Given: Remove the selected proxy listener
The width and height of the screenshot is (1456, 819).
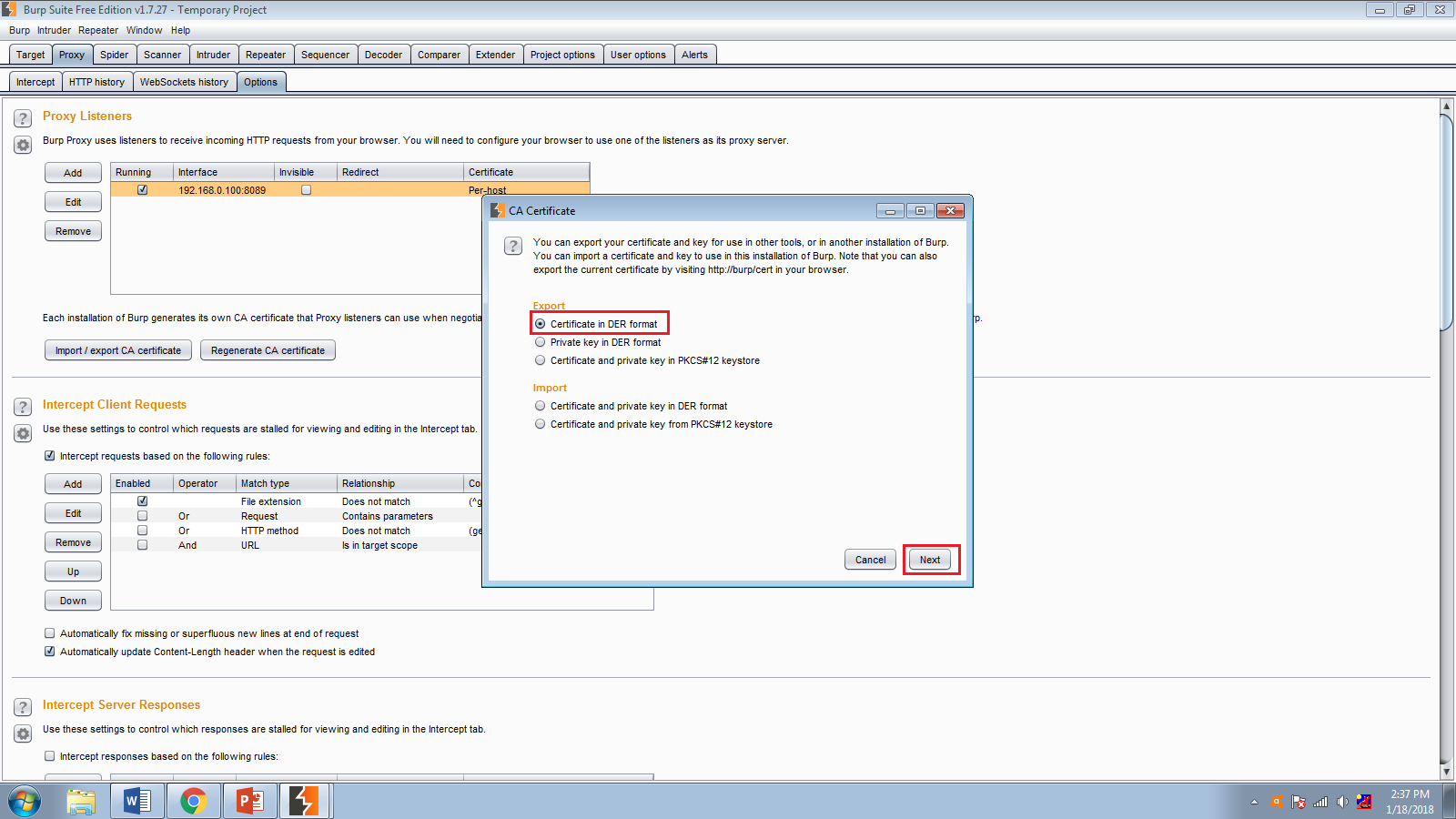Looking at the screenshot, I should point(73,231).
